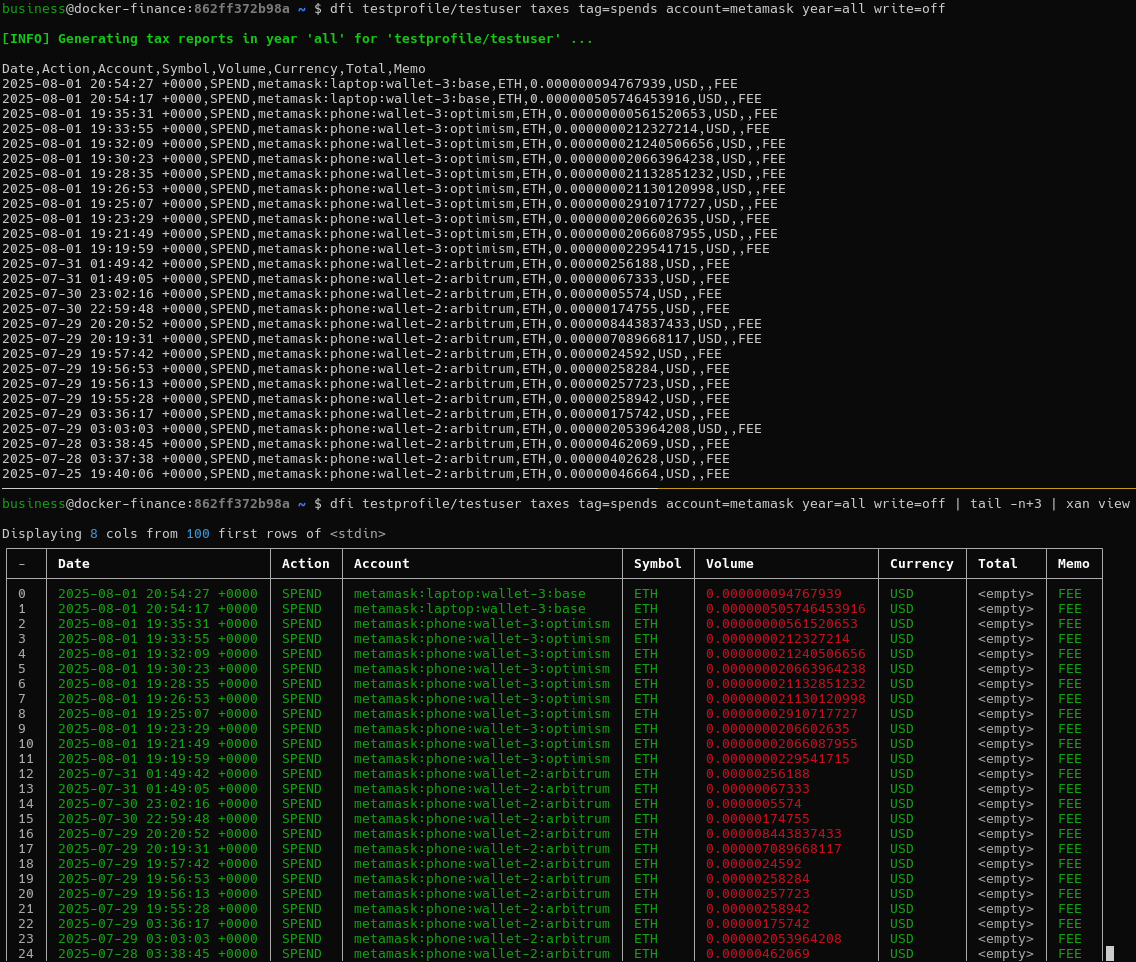Screen dimensions: 1136x962
Task: Click the <empty> Total cell in row 24
Action: (x=1005, y=954)
